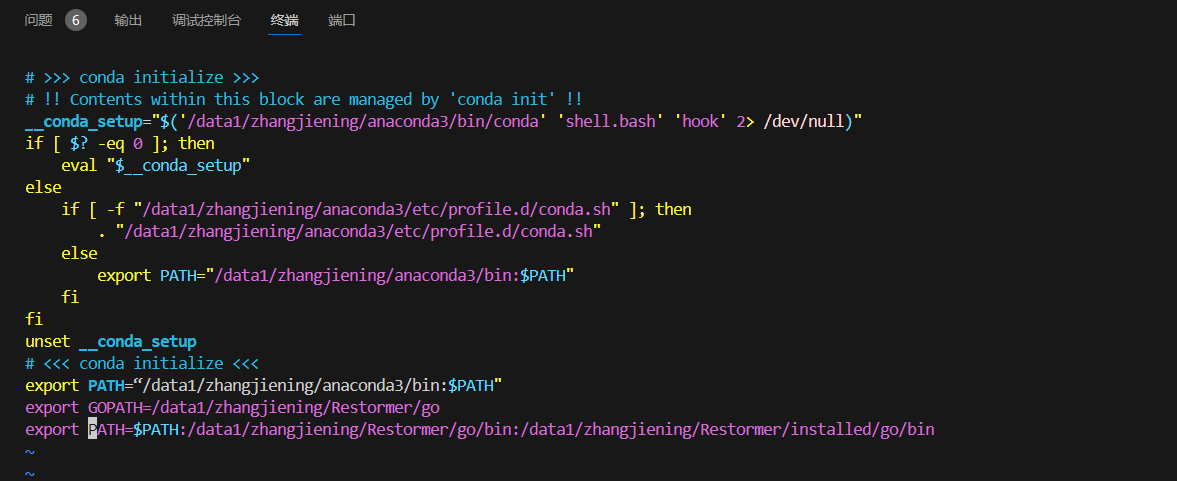This screenshot has width=1177, height=481.
Task: Click the 'if [ $? -eq 0 ]; then' line
Action: tap(120, 143)
